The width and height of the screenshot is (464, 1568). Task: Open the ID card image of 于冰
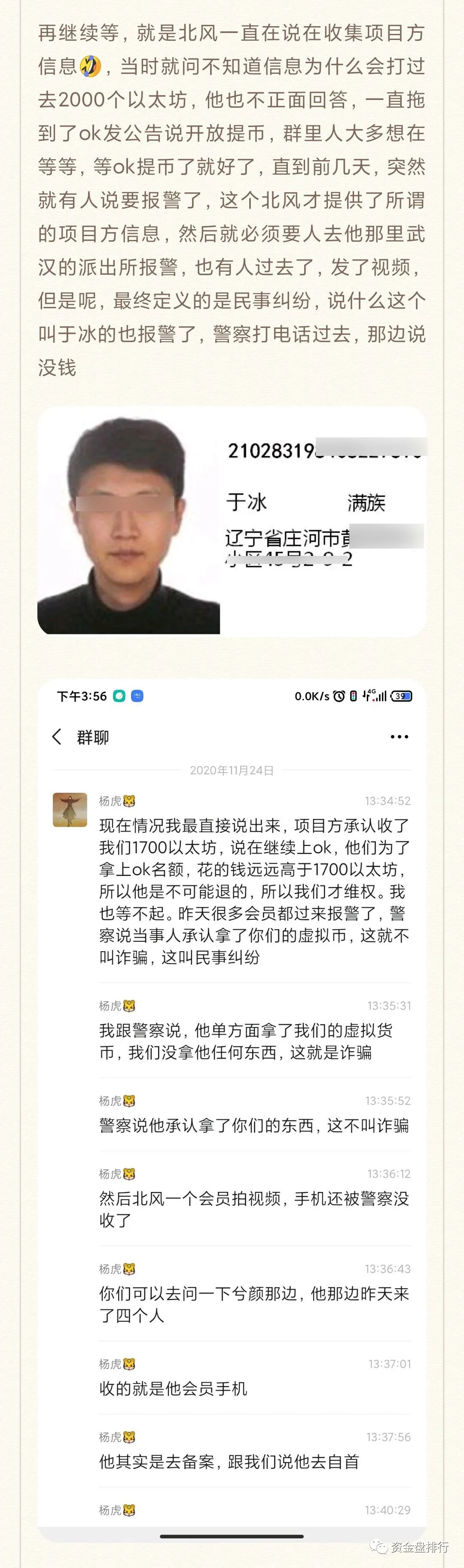pos(232,521)
